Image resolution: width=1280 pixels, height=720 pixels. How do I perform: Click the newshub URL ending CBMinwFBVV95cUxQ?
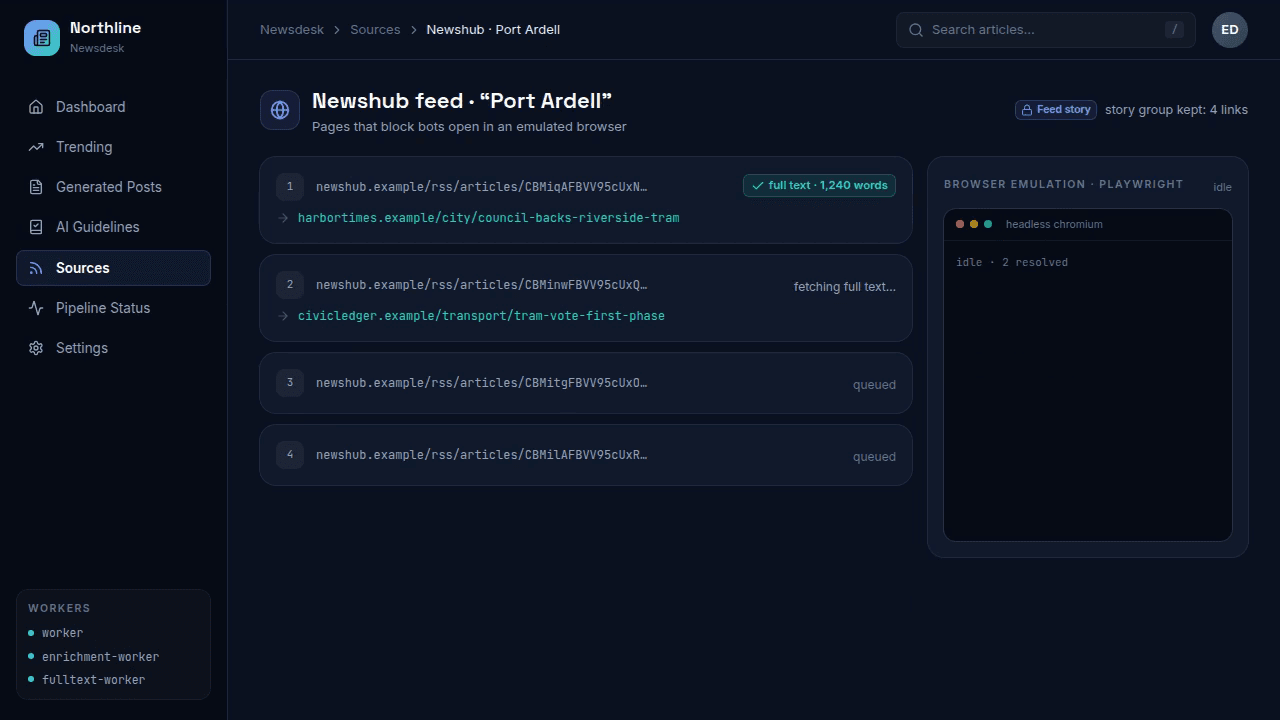pos(482,285)
